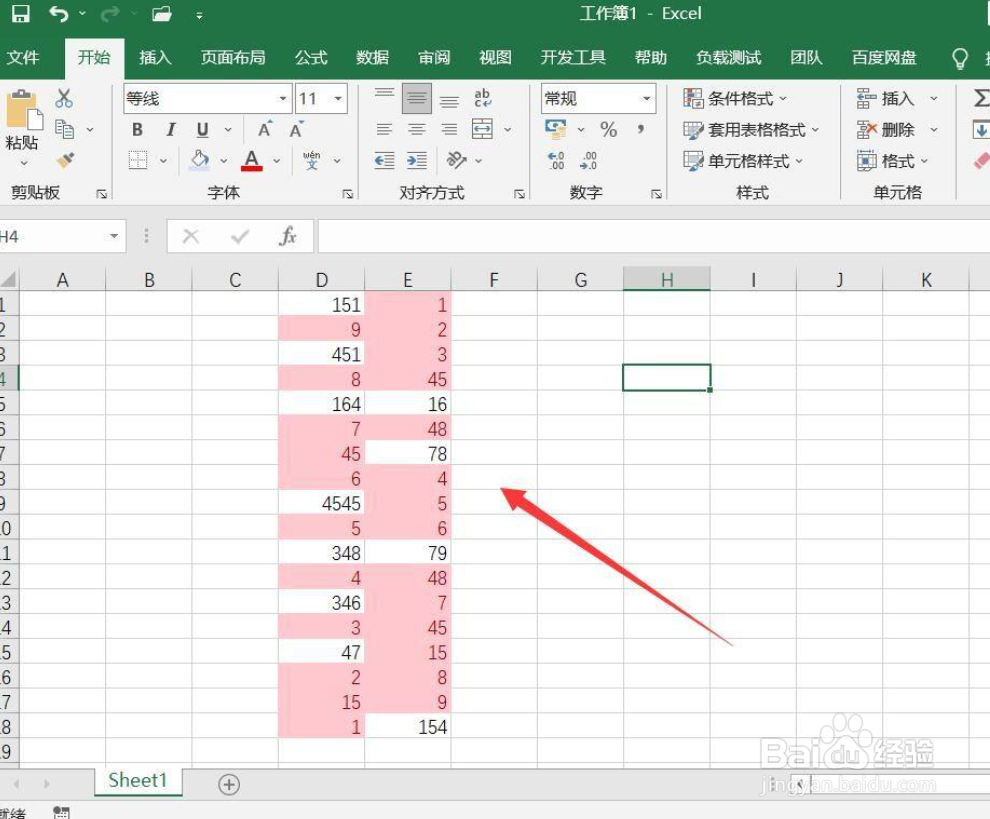The image size is (990, 819).
Task: Open the font size dropdown showing 11
Action: click(x=338, y=99)
